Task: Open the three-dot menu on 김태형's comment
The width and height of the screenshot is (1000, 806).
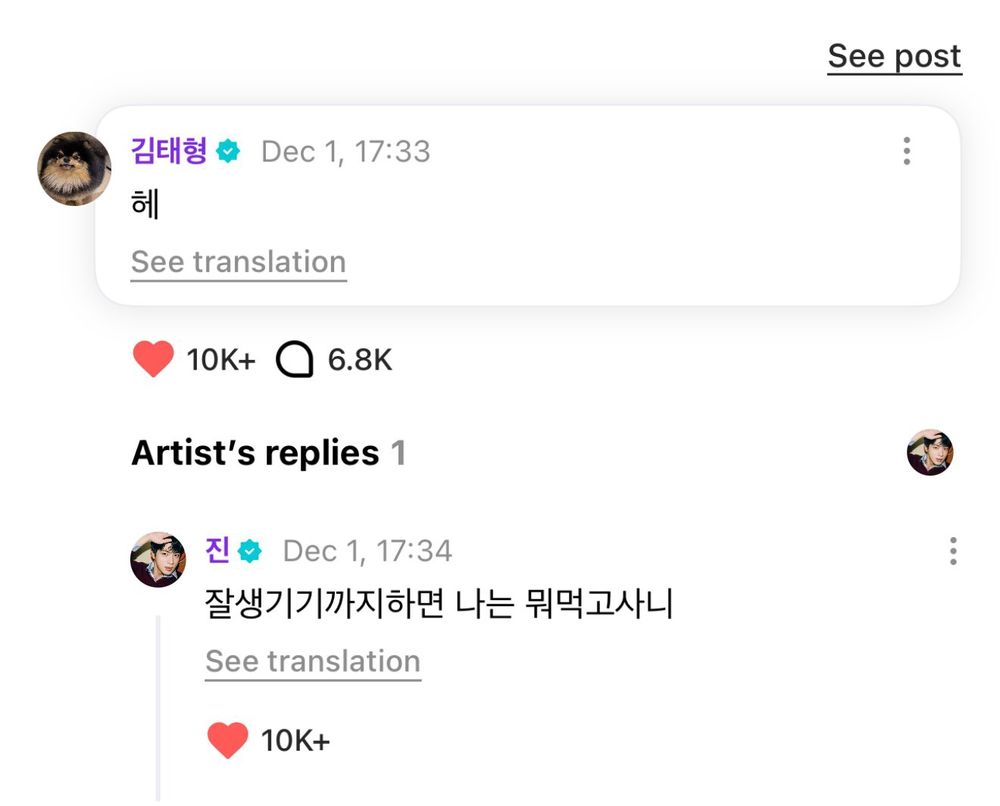Action: [906, 151]
